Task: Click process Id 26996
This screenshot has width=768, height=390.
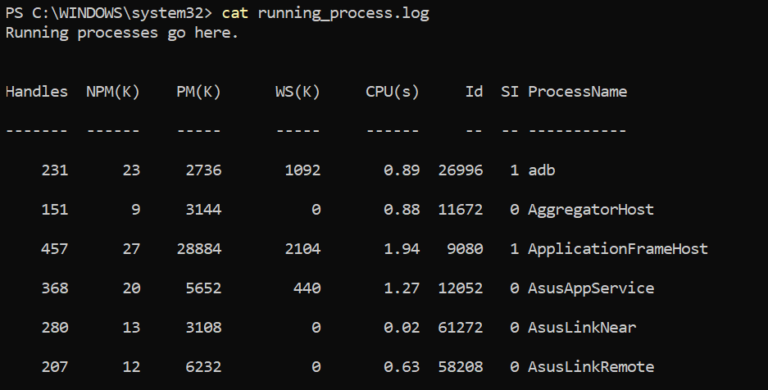Action: tap(460, 170)
